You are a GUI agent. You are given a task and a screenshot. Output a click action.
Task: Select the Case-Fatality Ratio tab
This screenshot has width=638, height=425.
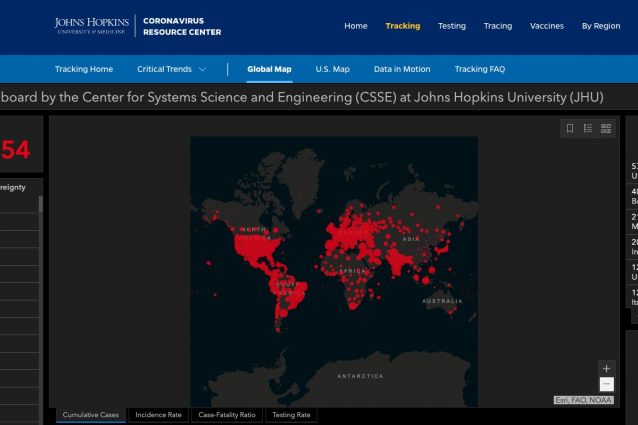click(x=227, y=415)
